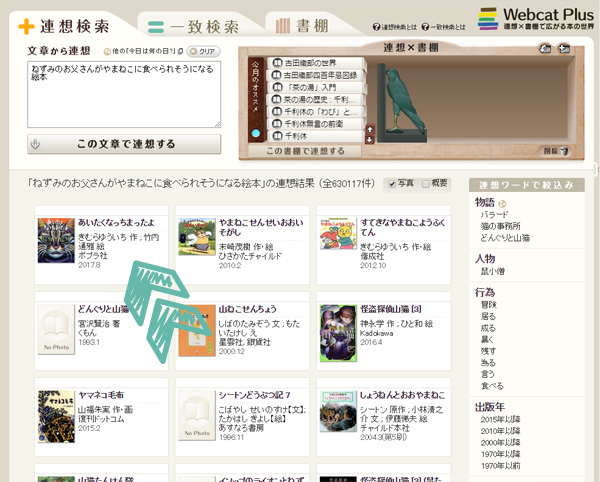Select the shelf book 古田織部四百年忌図録
Screen dimensions: 600x482
[x=315, y=75]
